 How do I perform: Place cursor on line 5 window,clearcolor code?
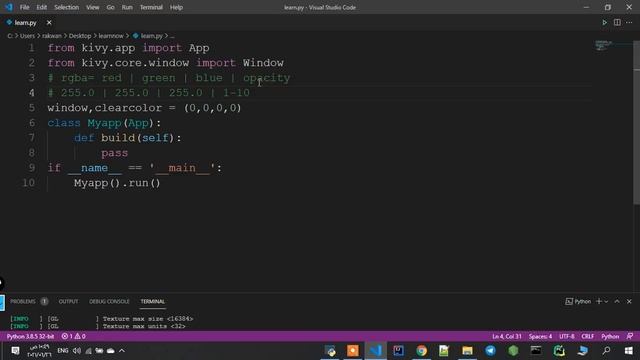(144, 108)
